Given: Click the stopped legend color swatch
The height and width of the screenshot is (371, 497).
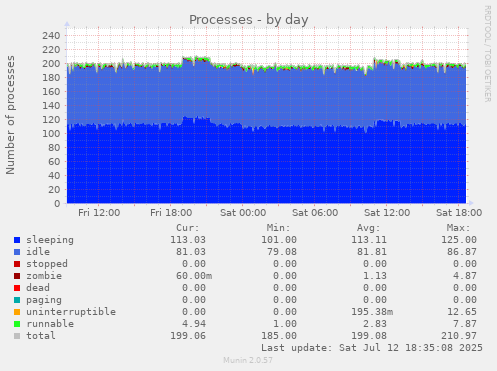Looking at the screenshot, I should coord(17,264).
